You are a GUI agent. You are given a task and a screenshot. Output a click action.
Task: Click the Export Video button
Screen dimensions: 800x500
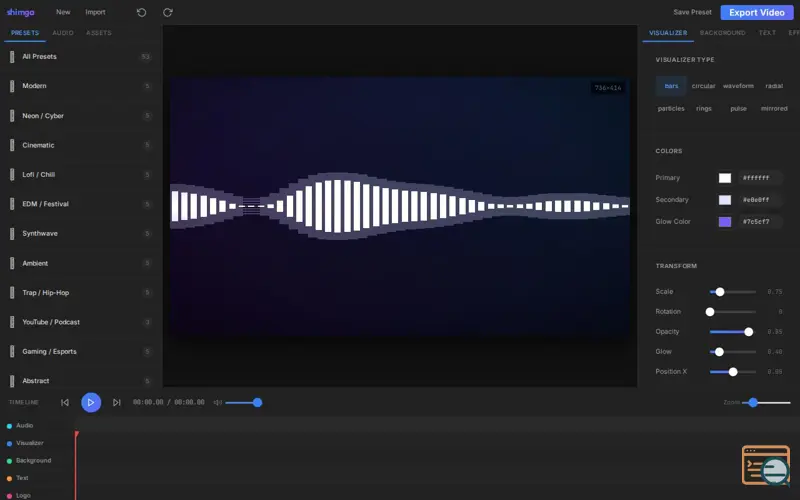pos(757,13)
